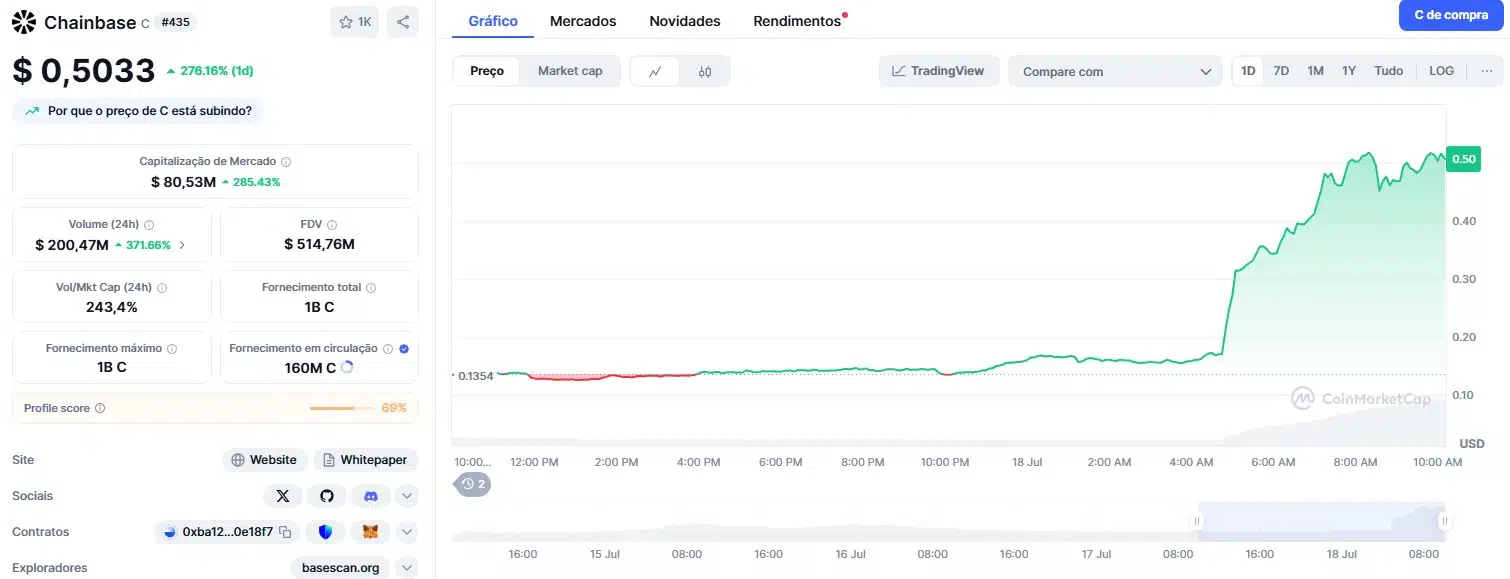Click the Profile score progress bar
The height and width of the screenshot is (579, 1510).
[340, 408]
